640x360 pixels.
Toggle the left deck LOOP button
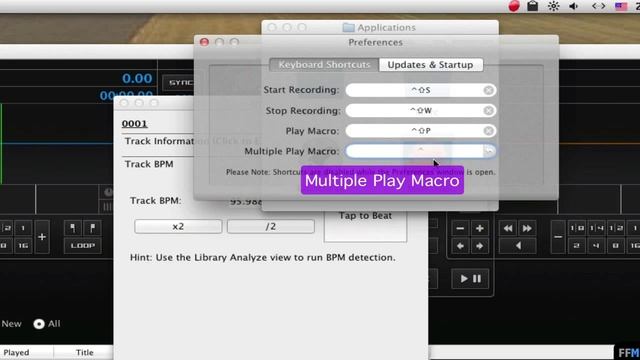83,246
